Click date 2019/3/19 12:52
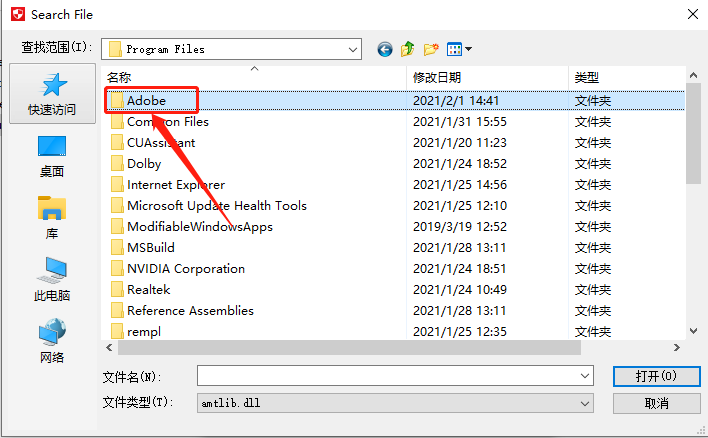708x438 pixels. (460, 227)
